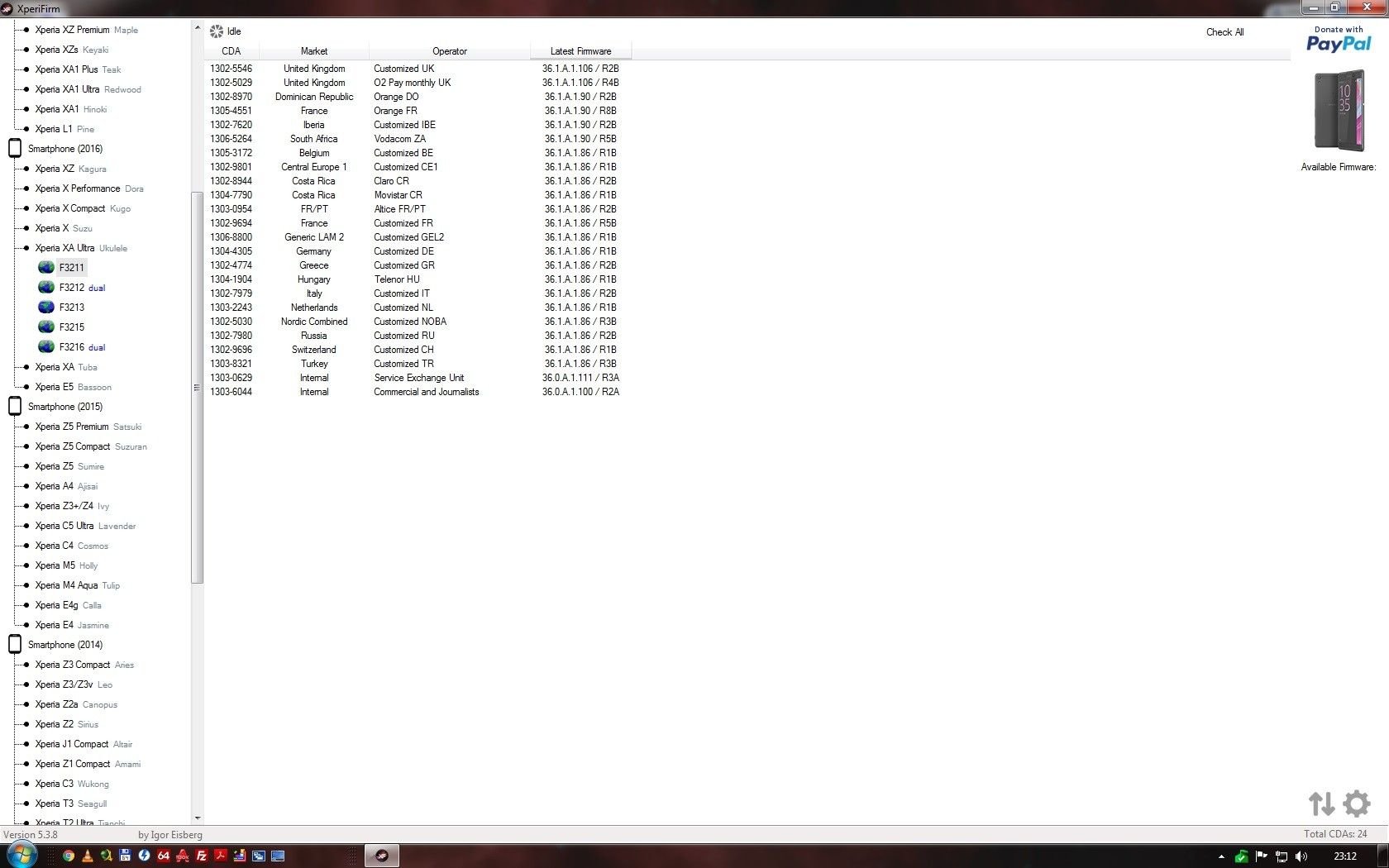The image size is (1389, 868).
Task: Open the blue lightning bolt taskbar icon
Action: [x=144, y=856]
